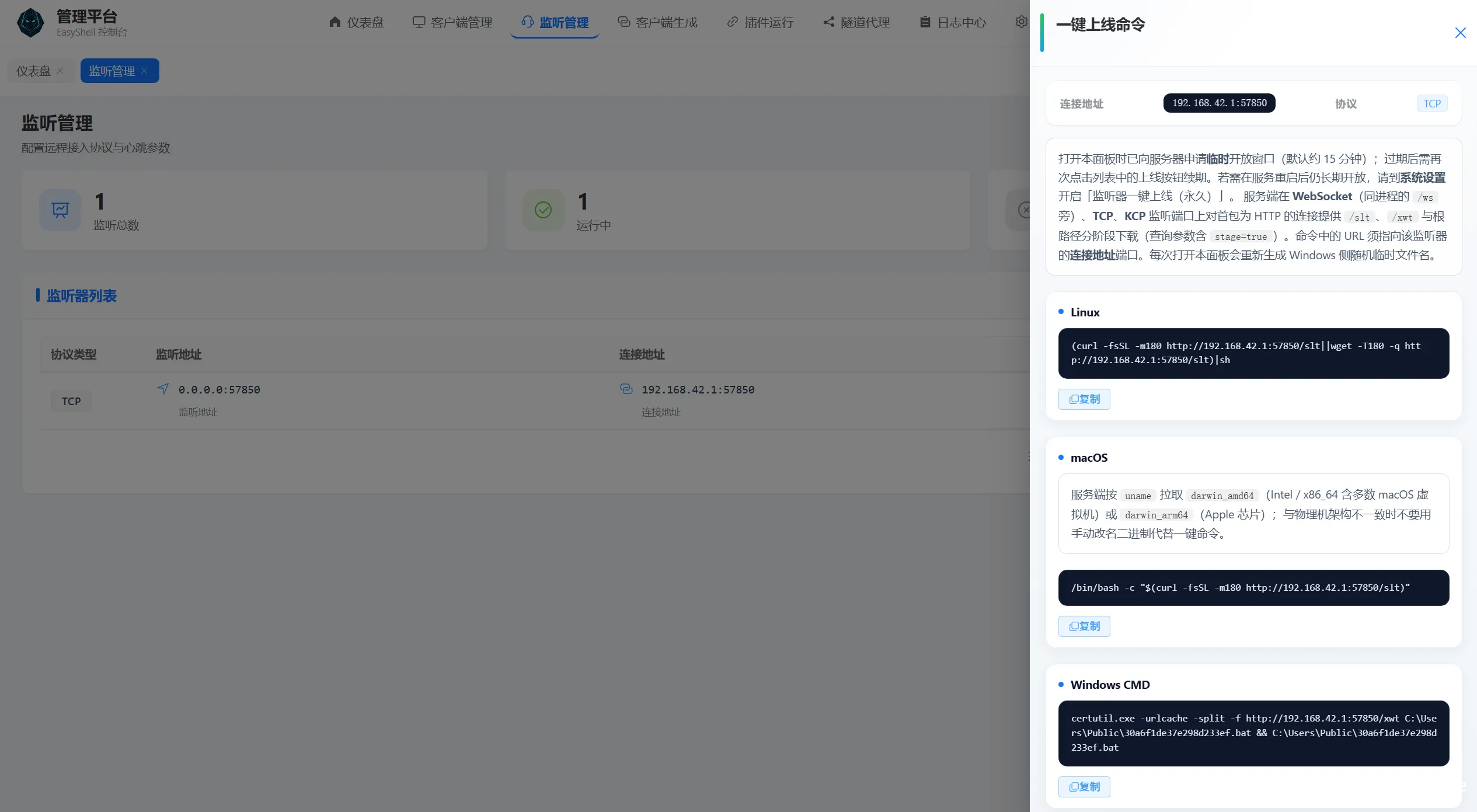Switch to the 仪表盘 page tab
The width and height of the screenshot is (1477, 812).
pos(33,71)
